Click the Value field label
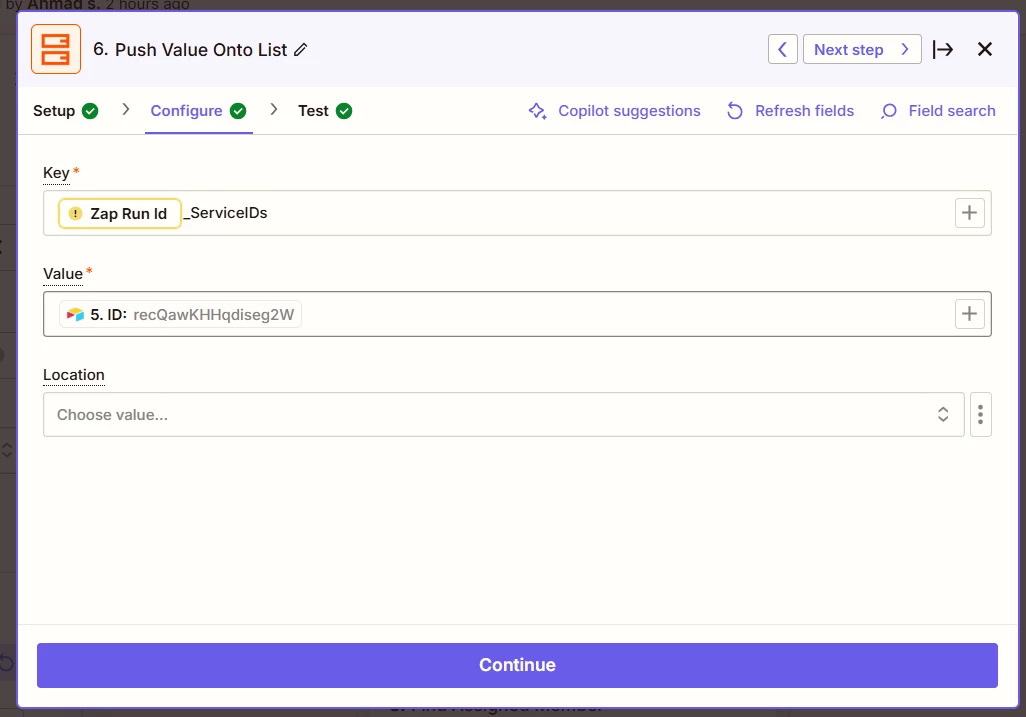1026x717 pixels. (x=63, y=274)
